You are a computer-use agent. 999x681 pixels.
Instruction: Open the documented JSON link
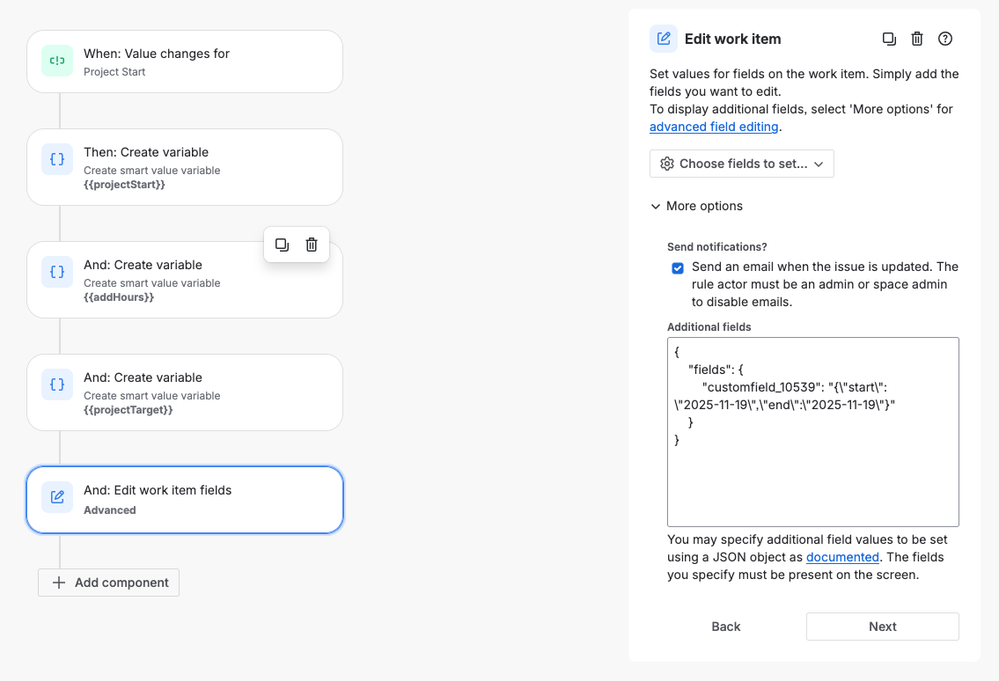pos(842,557)
